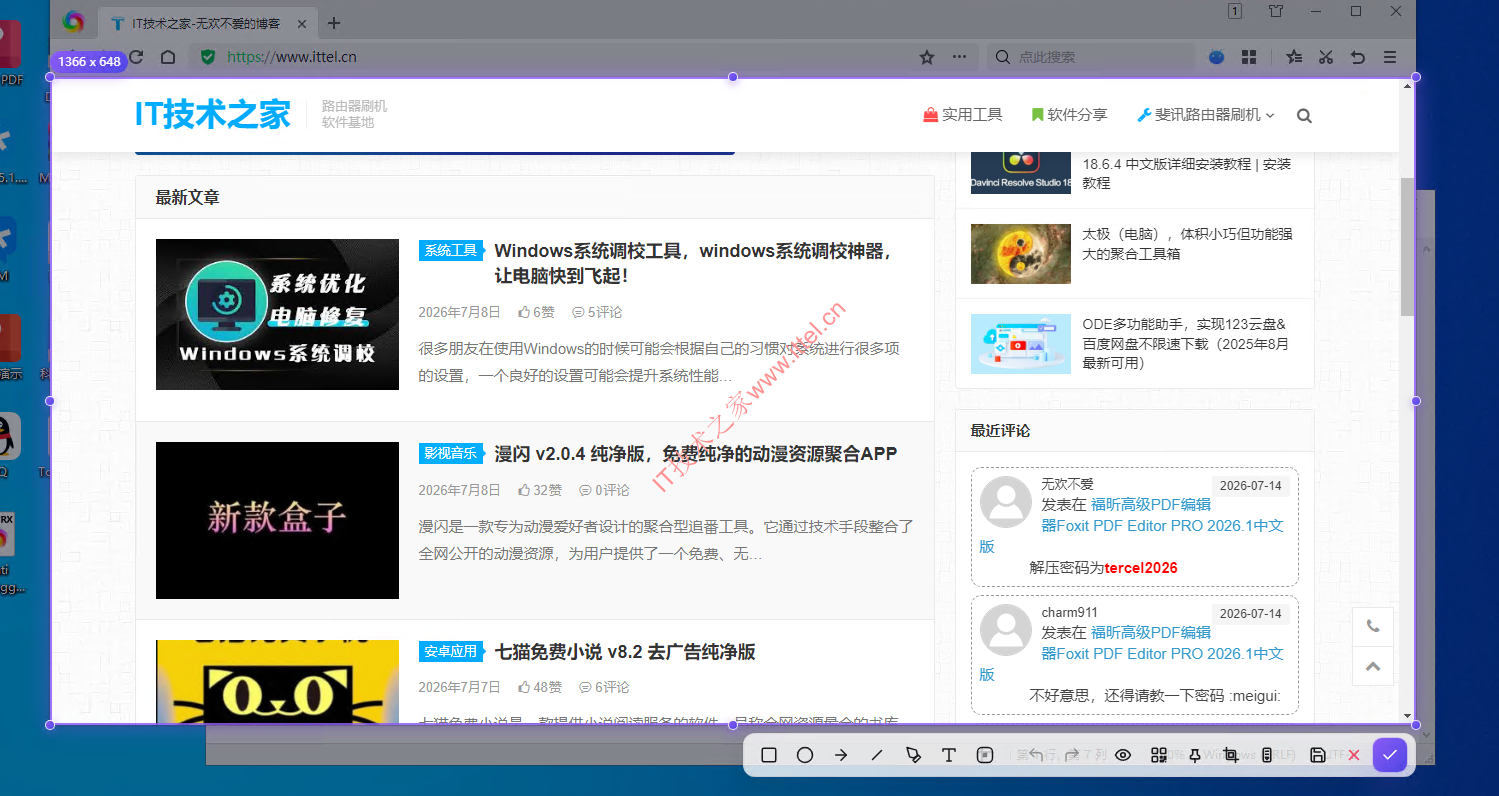The width and height of the screenshot is (1499, 796).
Task: Select the marker pen annotation tool
Action: (913, 755)
